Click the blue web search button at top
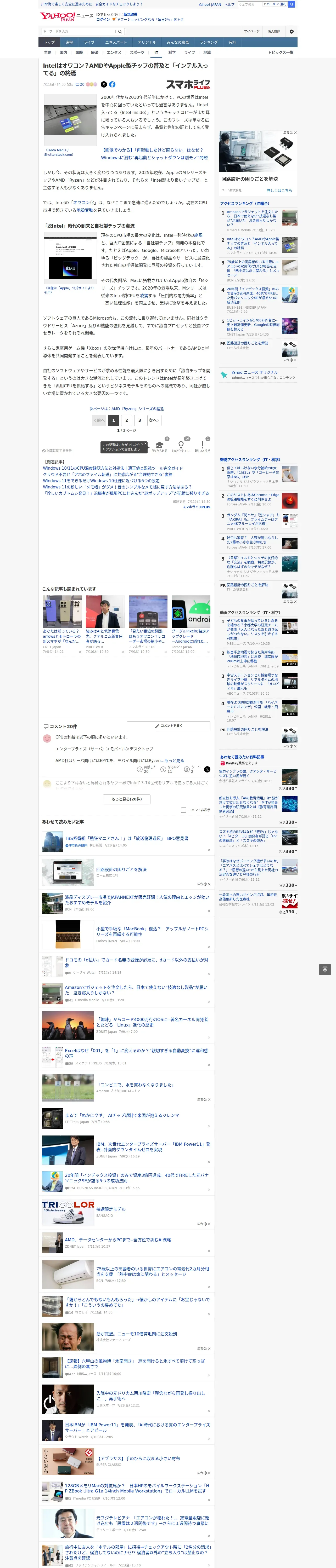Image resolution: width=336 pixels, height=1568 pixels. (292, 4)
